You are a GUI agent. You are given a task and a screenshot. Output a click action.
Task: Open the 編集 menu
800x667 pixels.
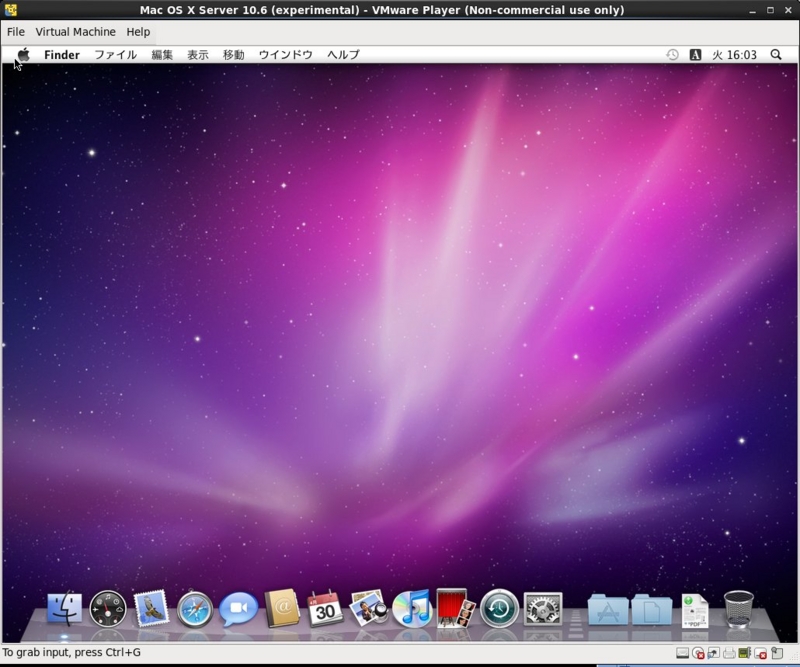pos(162,55)
